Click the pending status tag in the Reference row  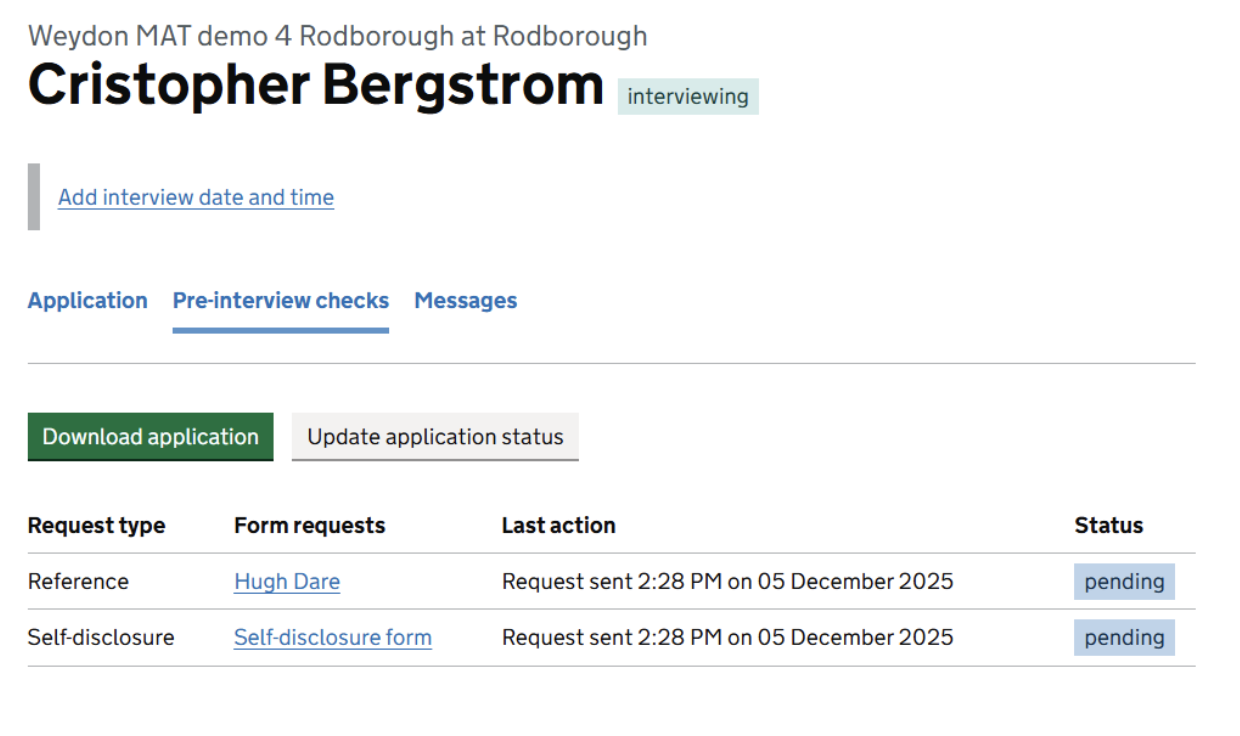(1124, 581)
